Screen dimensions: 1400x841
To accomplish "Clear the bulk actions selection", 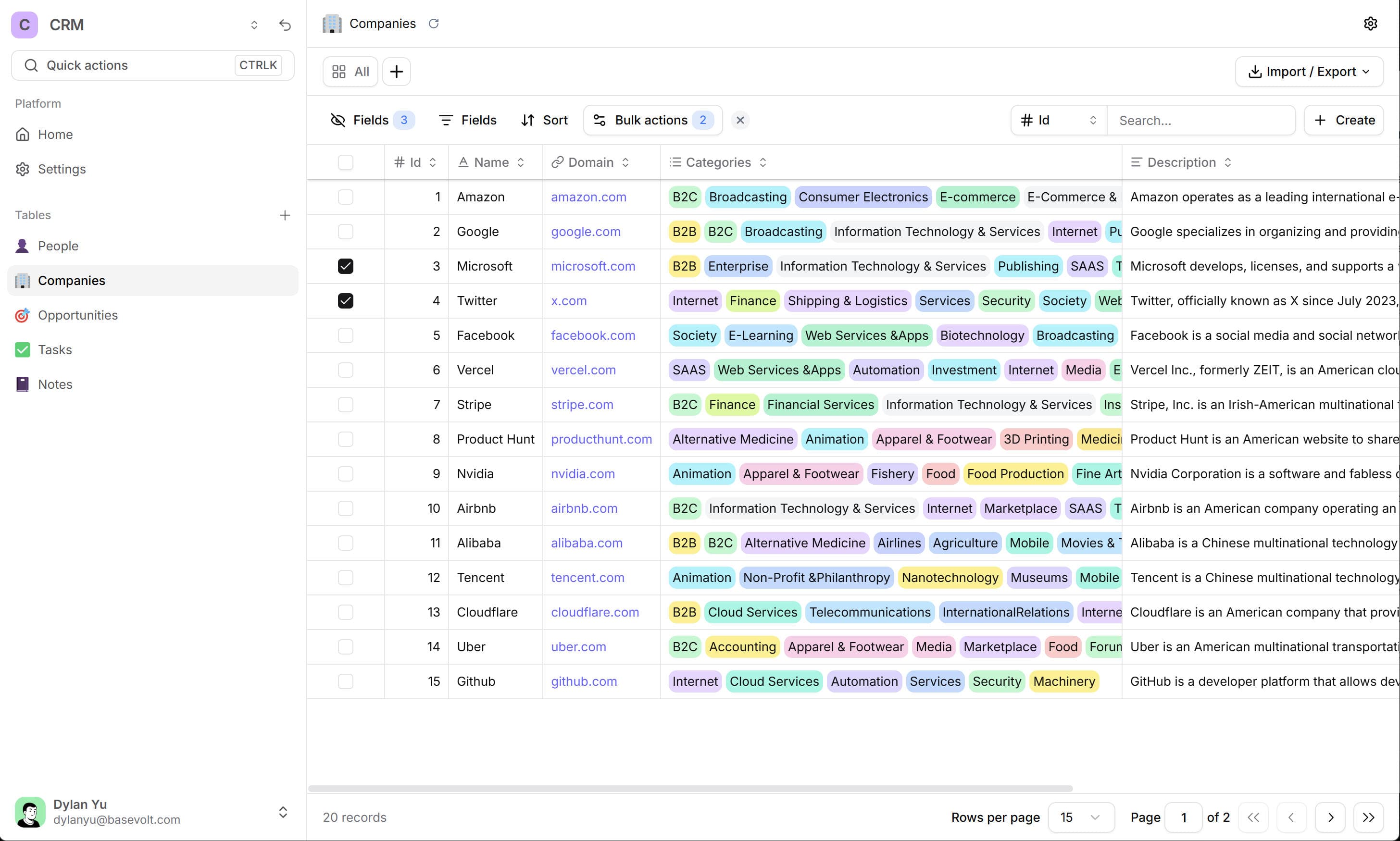I will 740,120.
